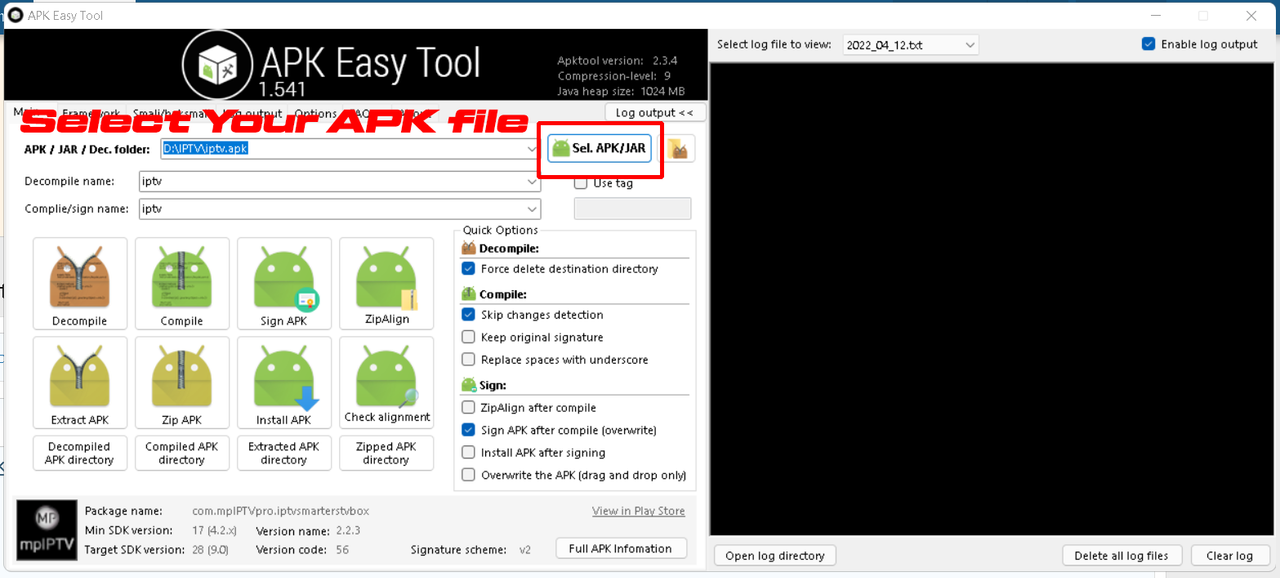Switch to the Framework tab
This screenshot has height=578, width=1280.
point(91,114)
